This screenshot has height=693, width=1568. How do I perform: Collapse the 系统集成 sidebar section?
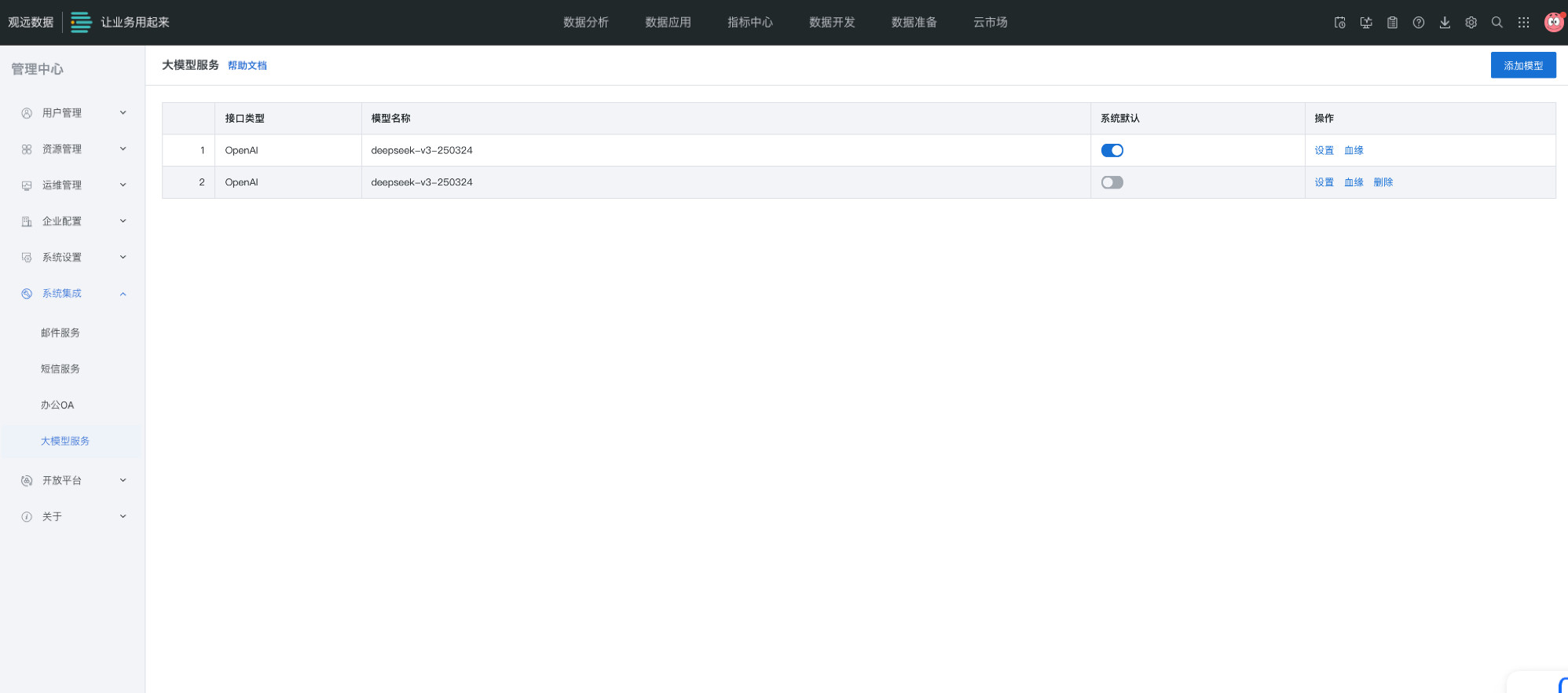(x=72, y=294)
